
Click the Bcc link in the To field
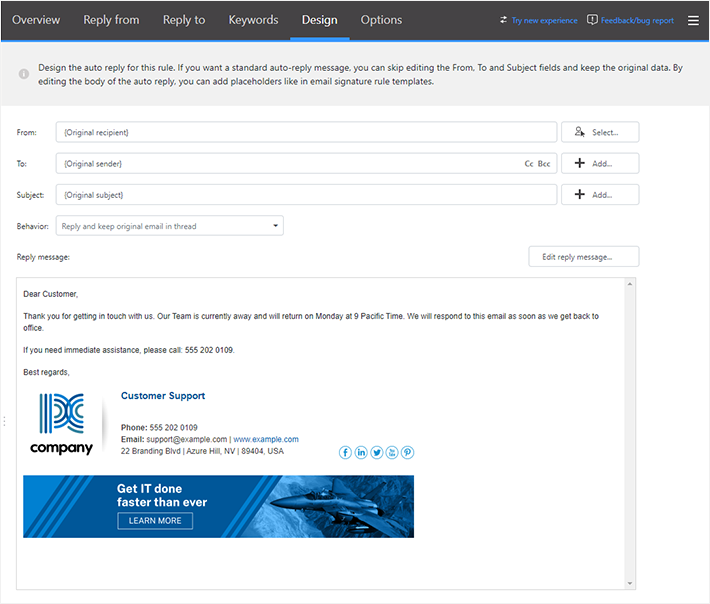pyautogui.click(x=544, y=164)
